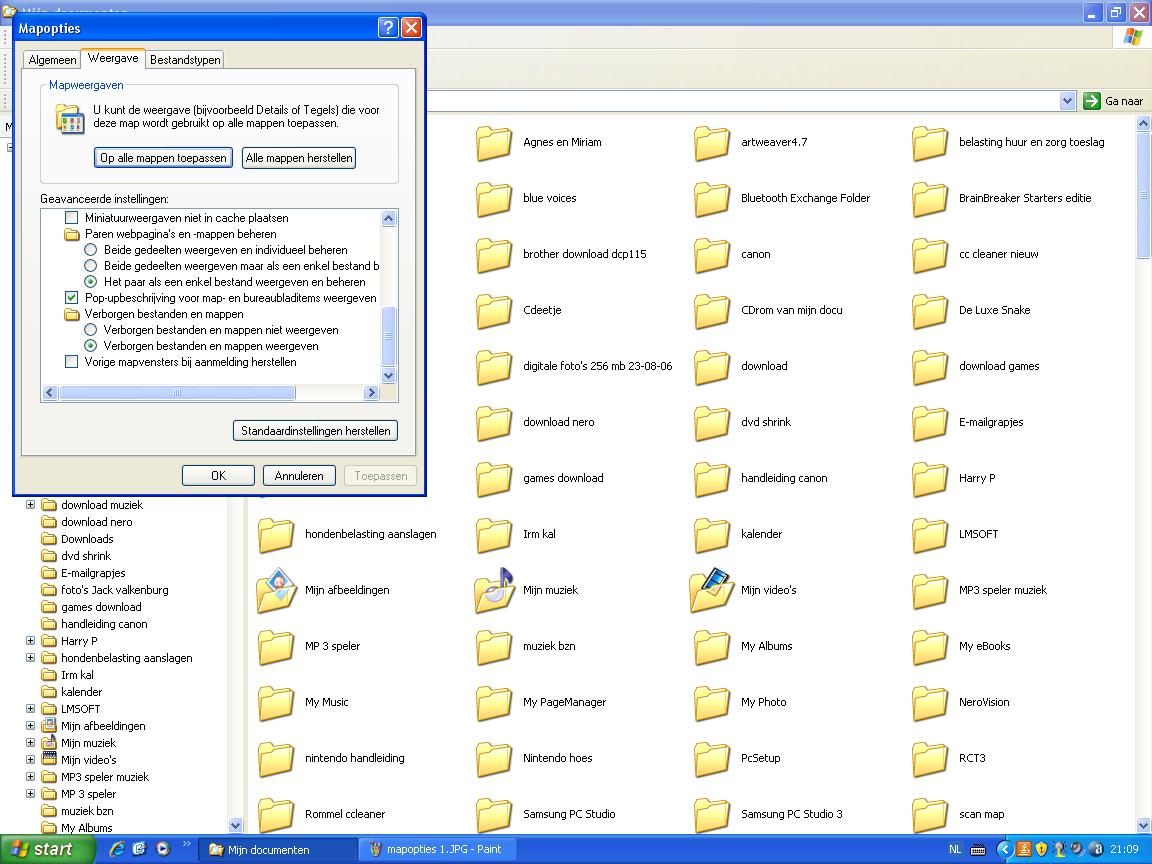Expand the LMSOFT tree node
The height and width of the screenshot is (864, 1152).
[x=30, y=709]
